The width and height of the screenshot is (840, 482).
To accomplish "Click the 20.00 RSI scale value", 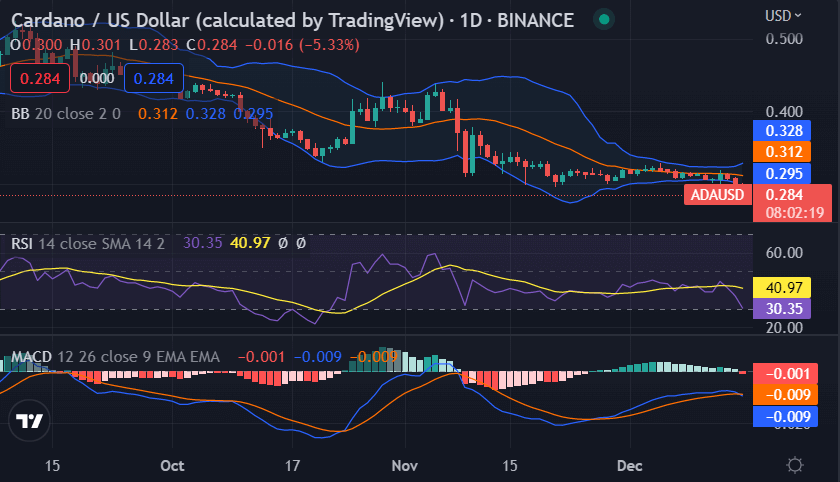I will 784,328.
